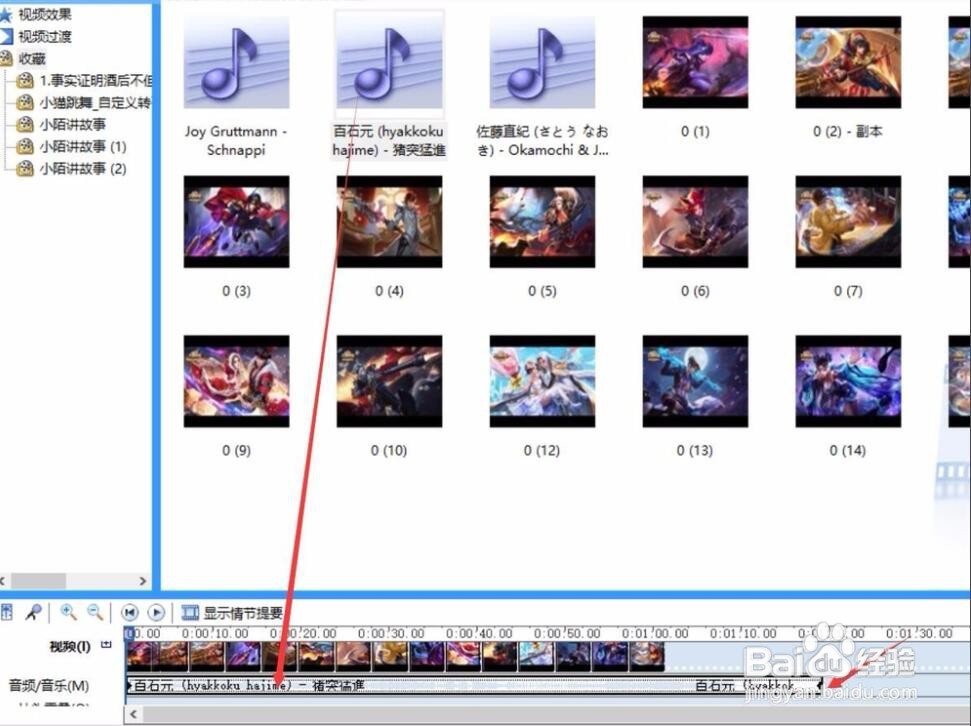This screenshot has height=726, width=971.
Task: Click the storyboard filmstrip icon
Action: (190, 613)
